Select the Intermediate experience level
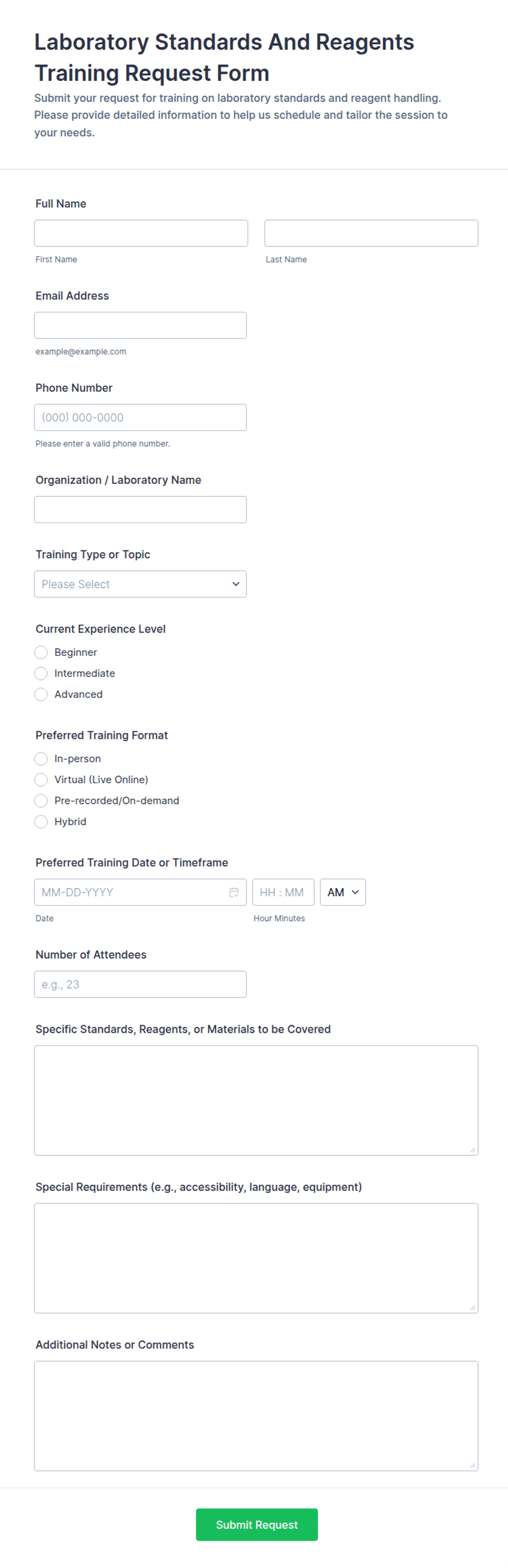Image resolution: width=508 pixels, height=1568 pixels. click(x=41, y=673)
